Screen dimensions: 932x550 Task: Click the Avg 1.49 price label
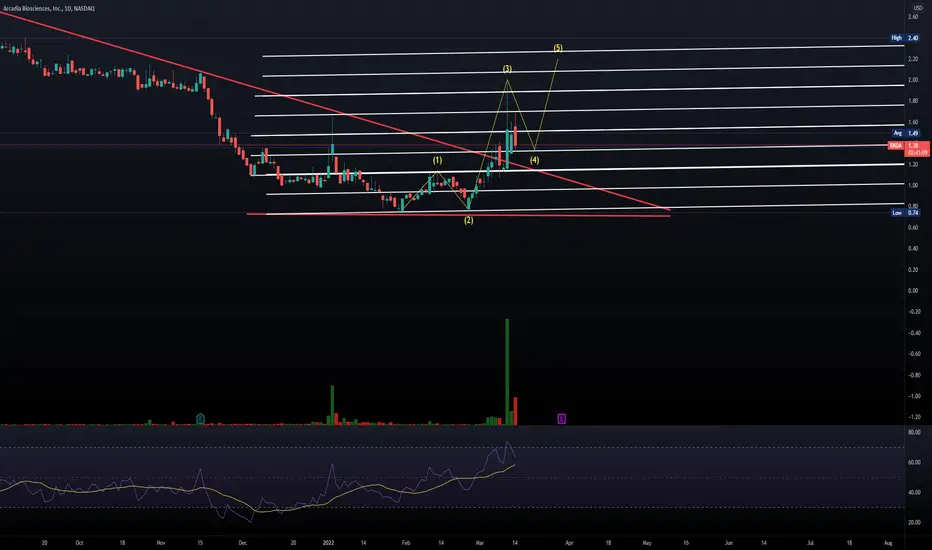click(x=906, y=133)
